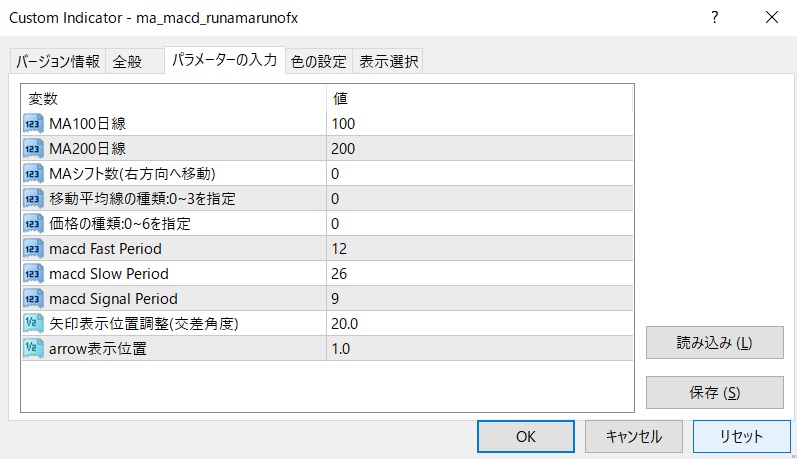Select the 表示選択 tab
The height and width of the screenshot is (459, 797).
(x=388, y=62)
